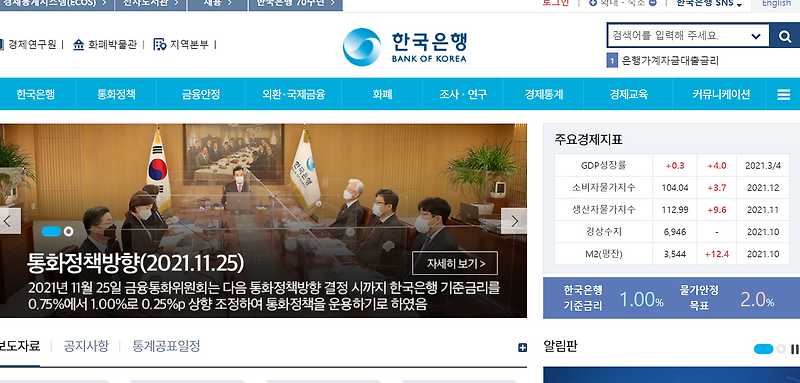The image size is (800, 383).
Task: Click the +9.6 producer price change value
Action: tap(717, 210)
